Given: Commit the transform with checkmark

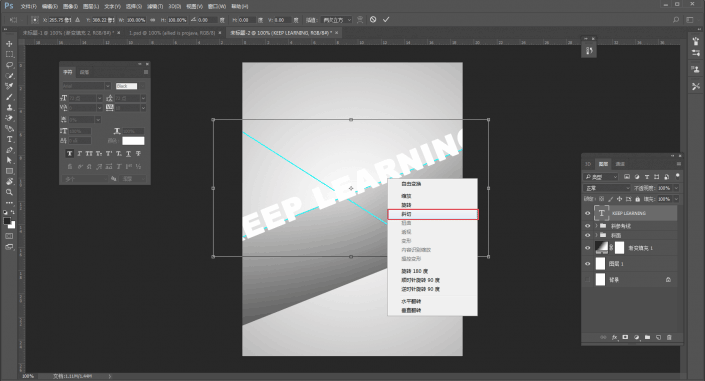Looking at the screenshot, I should (x=386, y=20).
